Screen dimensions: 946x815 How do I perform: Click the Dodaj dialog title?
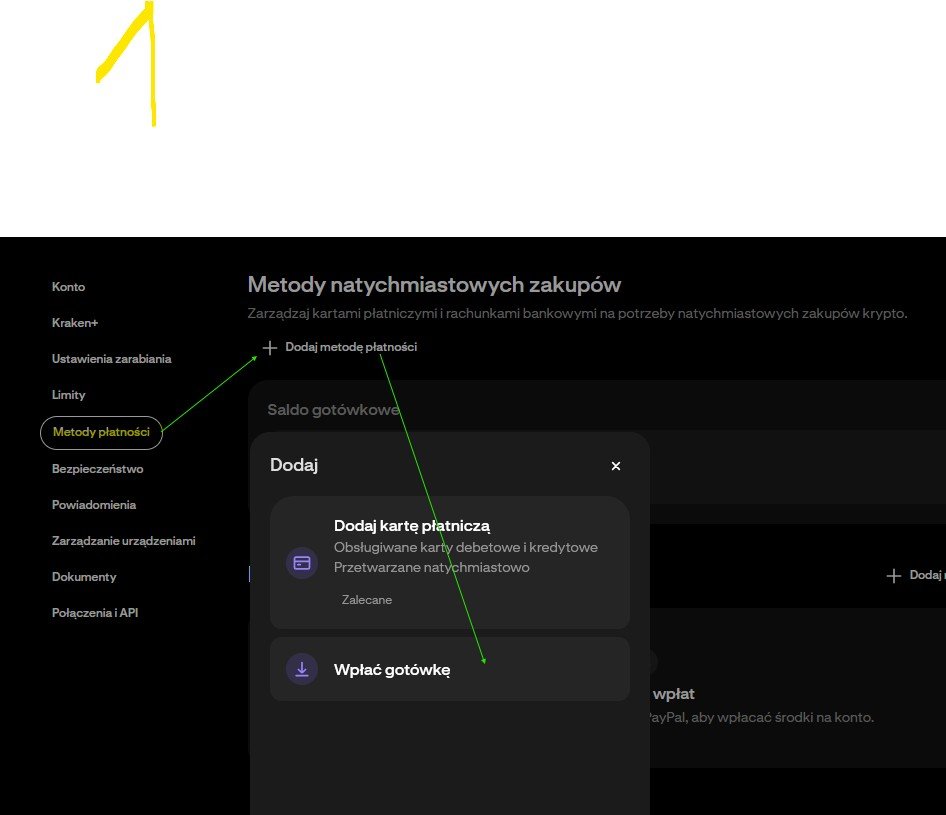[x=294, y=465]
